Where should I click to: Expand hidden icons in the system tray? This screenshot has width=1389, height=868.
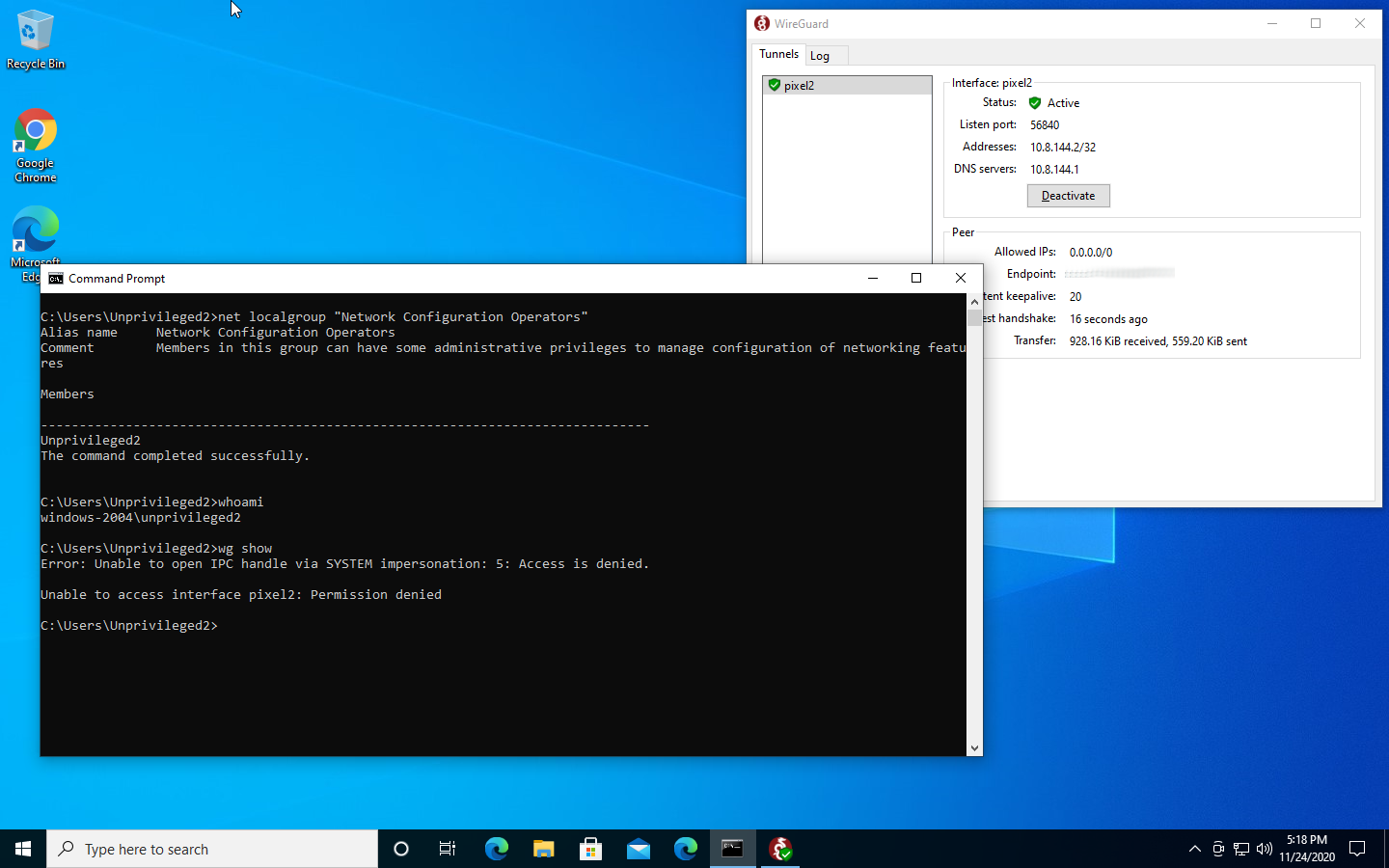pyautogui.click(x=1195, y=849)
